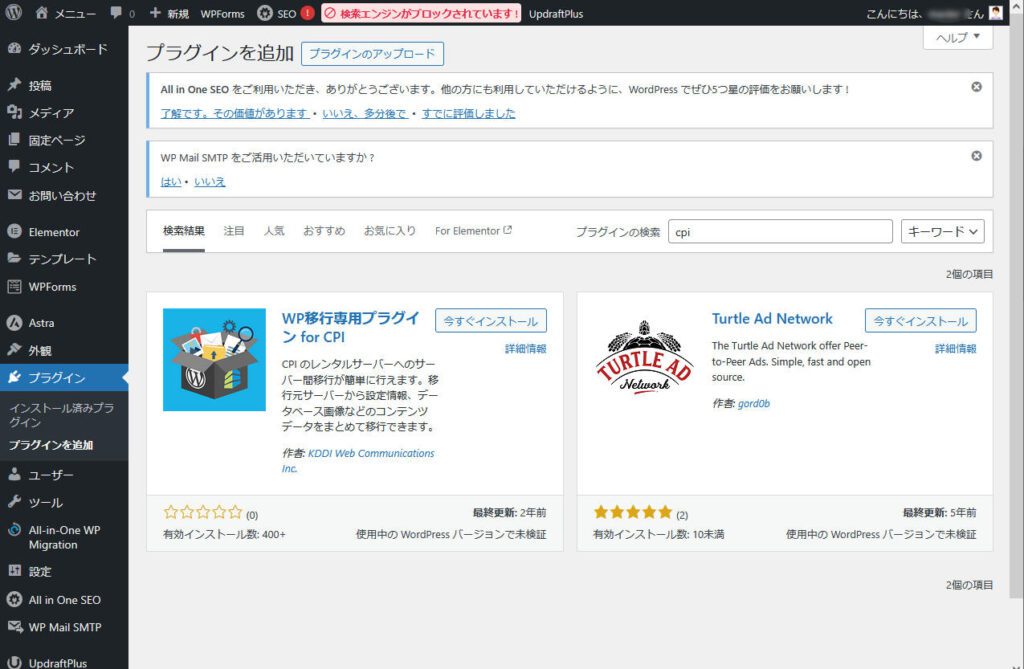Click 了解です。その価値があります link

point(235,113)
